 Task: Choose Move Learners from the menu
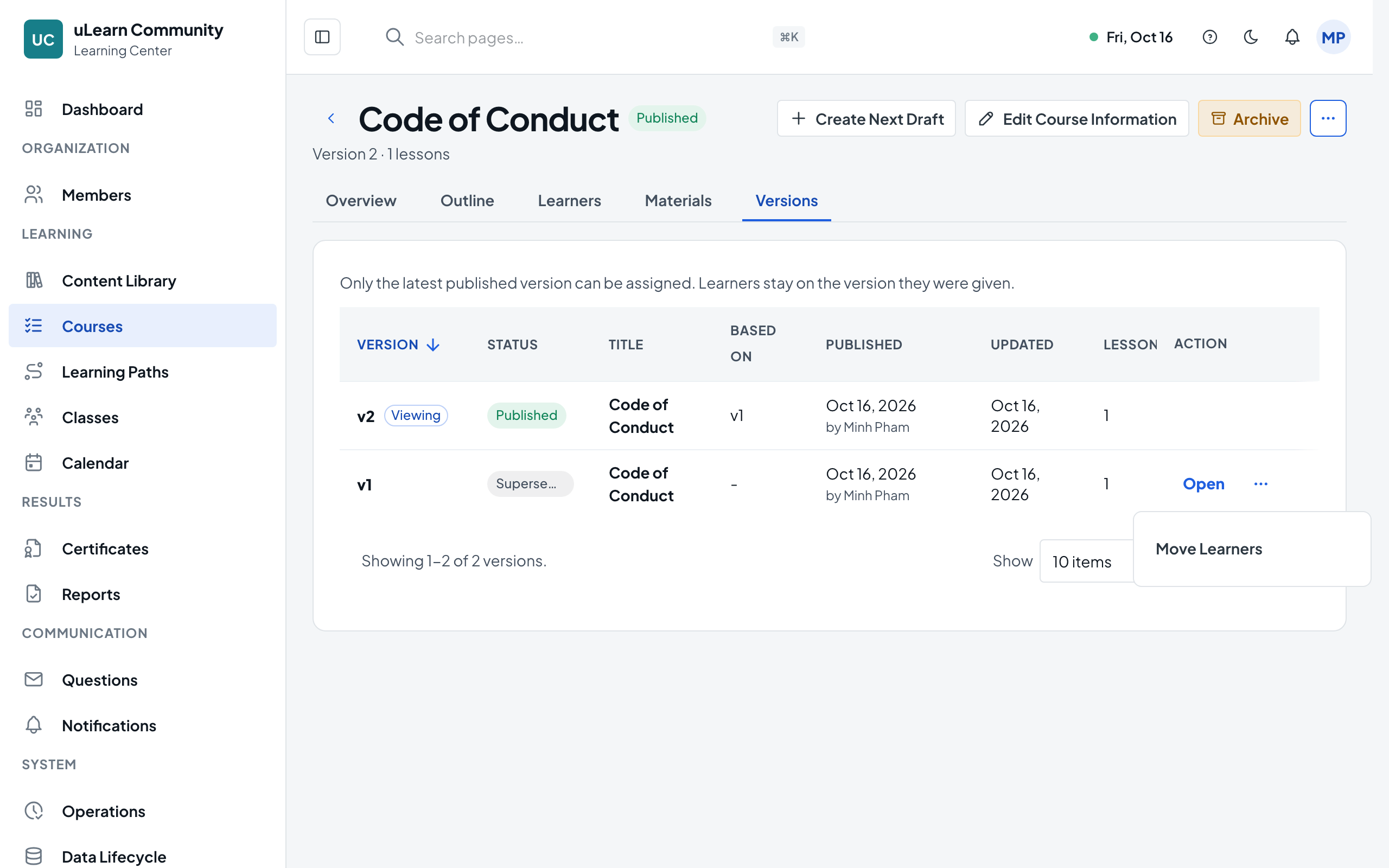pos(1252,549)
